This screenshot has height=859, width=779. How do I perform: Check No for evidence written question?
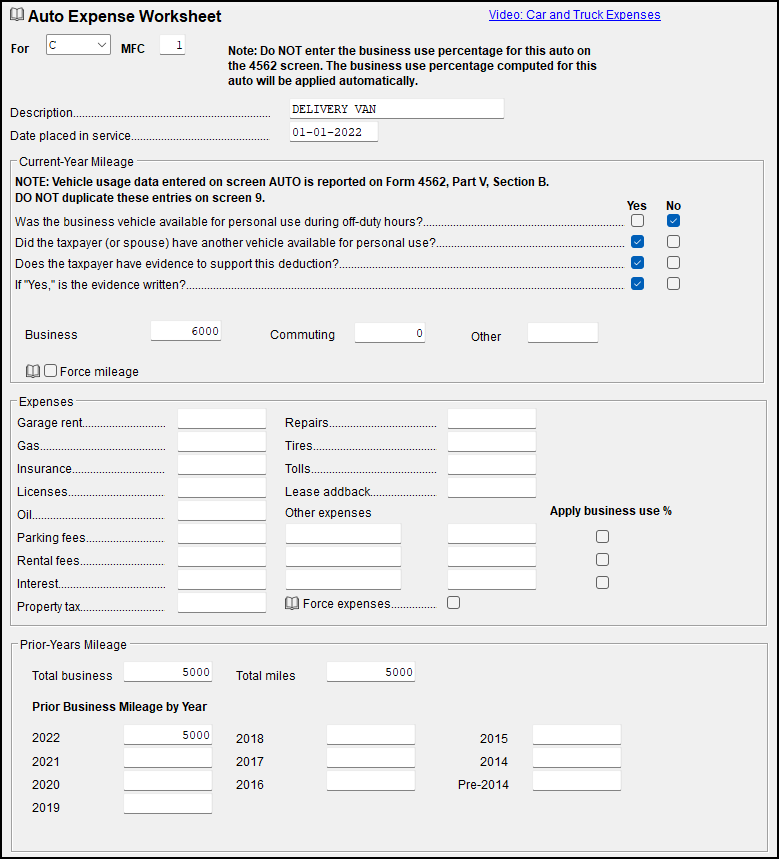click(673, 283)
